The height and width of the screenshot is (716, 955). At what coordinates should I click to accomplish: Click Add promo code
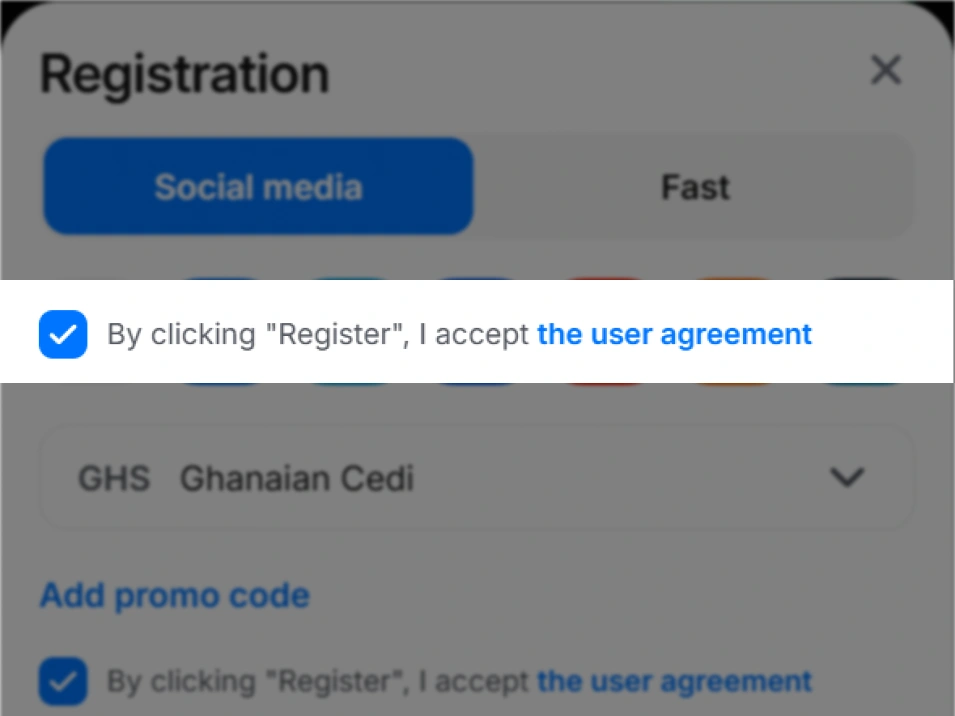point(175,595)
